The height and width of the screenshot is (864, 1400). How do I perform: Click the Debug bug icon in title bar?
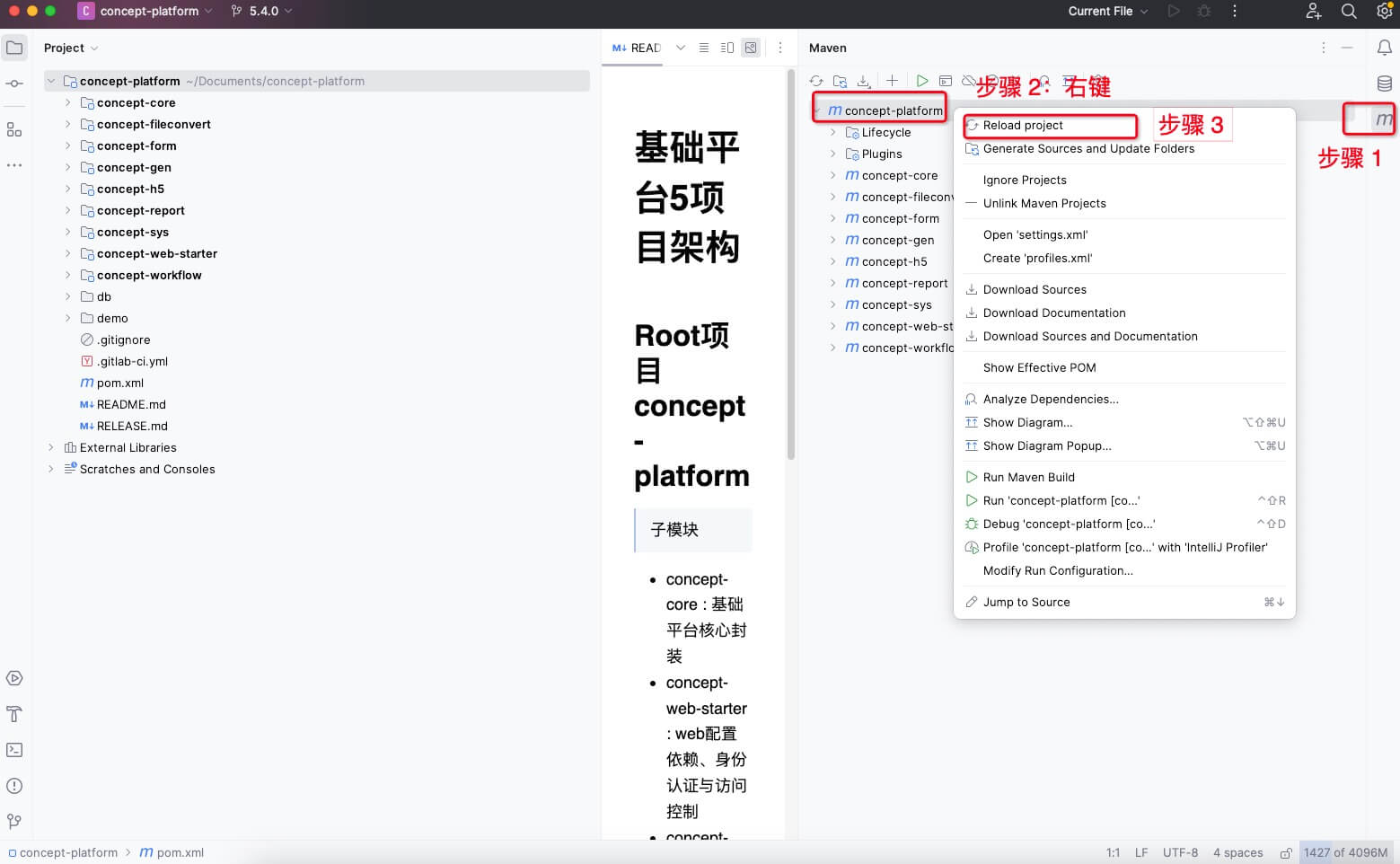1204,11
